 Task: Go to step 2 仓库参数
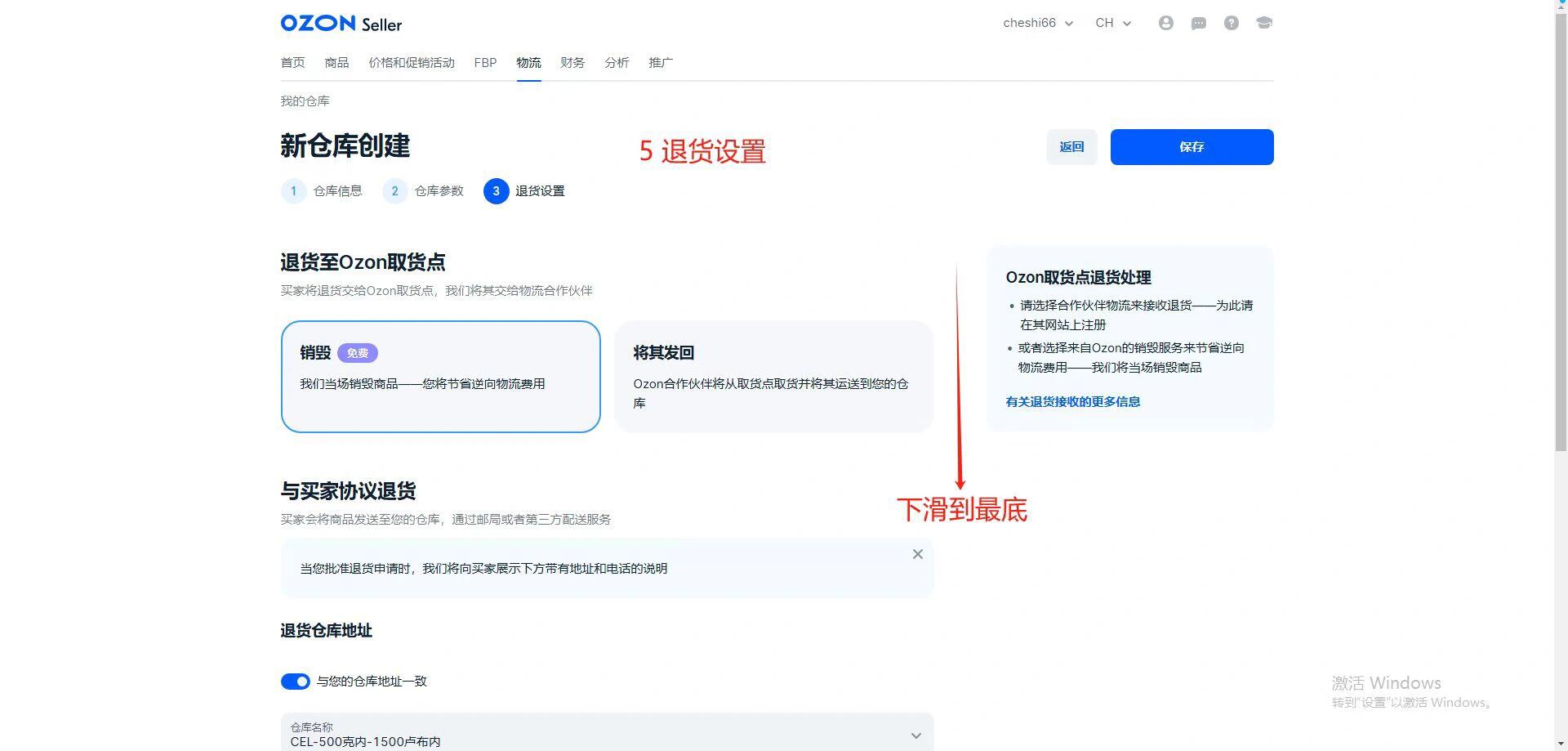coord(423,191)
